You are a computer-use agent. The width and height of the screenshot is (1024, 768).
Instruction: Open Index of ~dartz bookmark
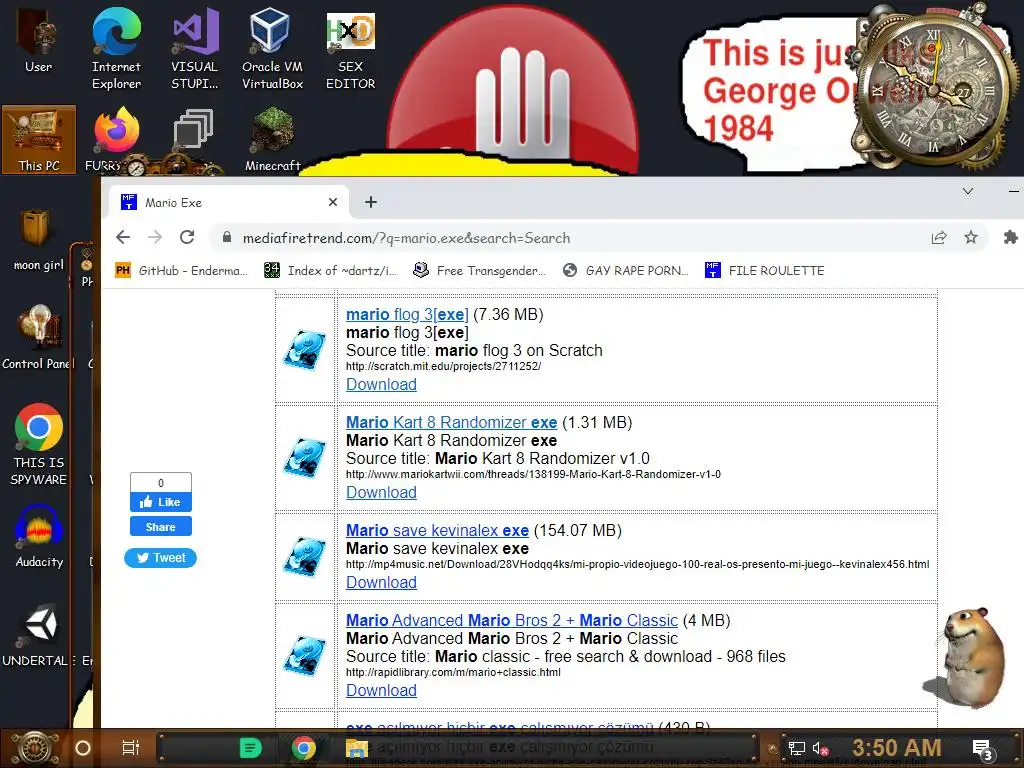[x=330, y=270]
